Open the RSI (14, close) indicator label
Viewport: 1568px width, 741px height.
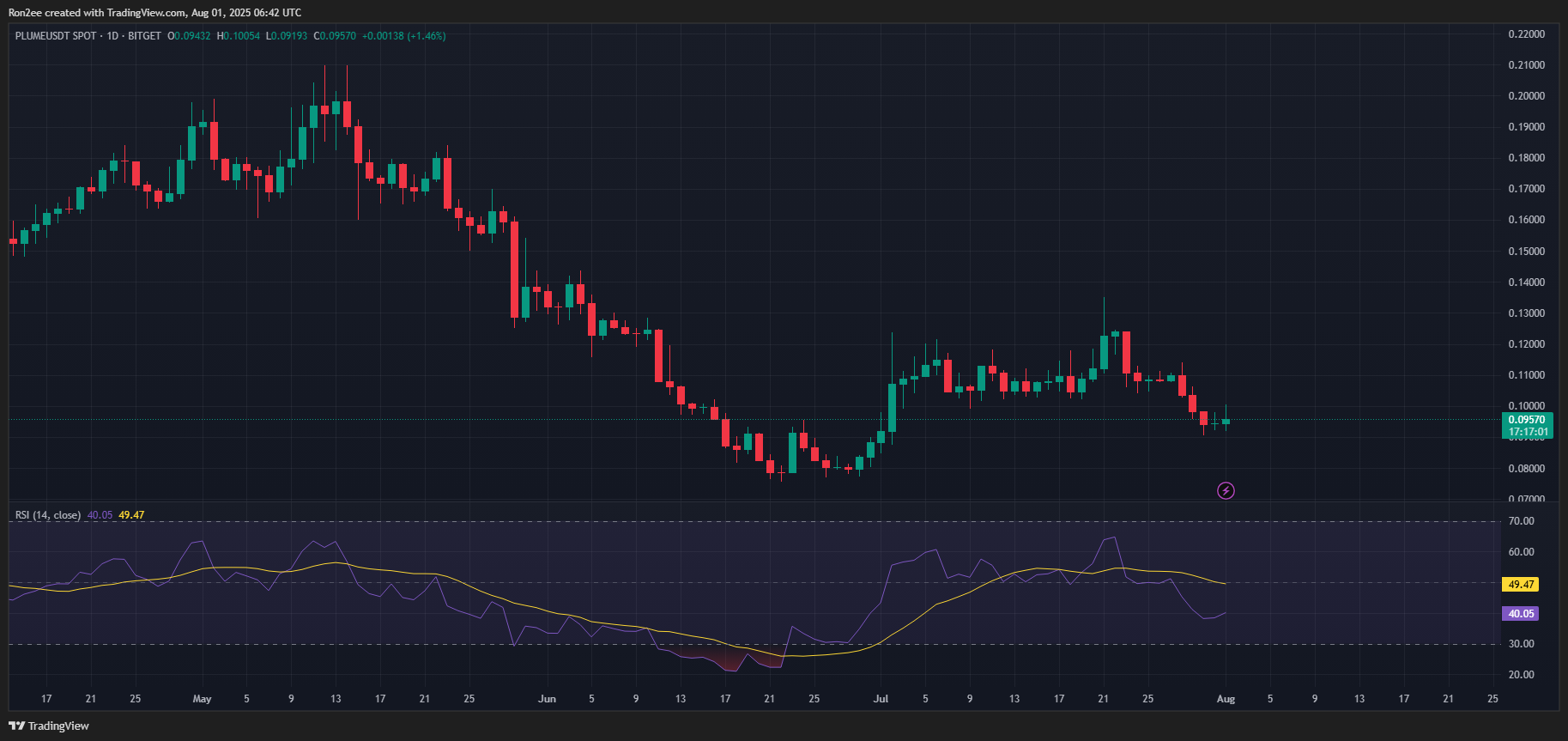pos(48,515)
